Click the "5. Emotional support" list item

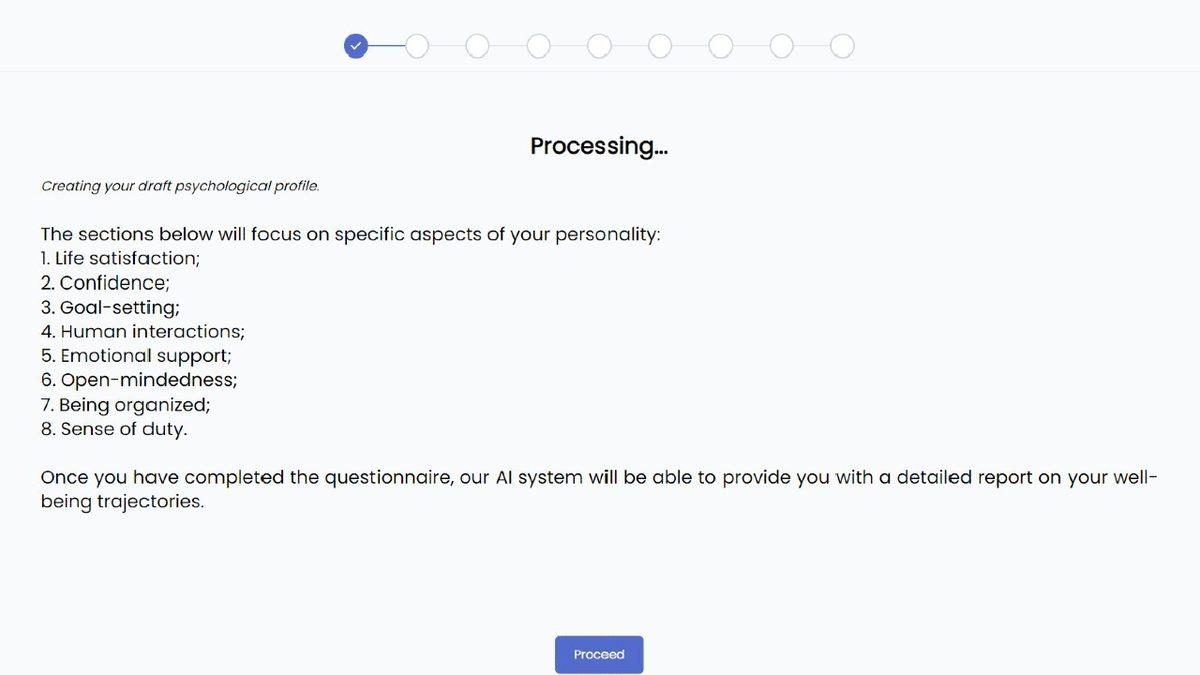(x=136, y=356)
